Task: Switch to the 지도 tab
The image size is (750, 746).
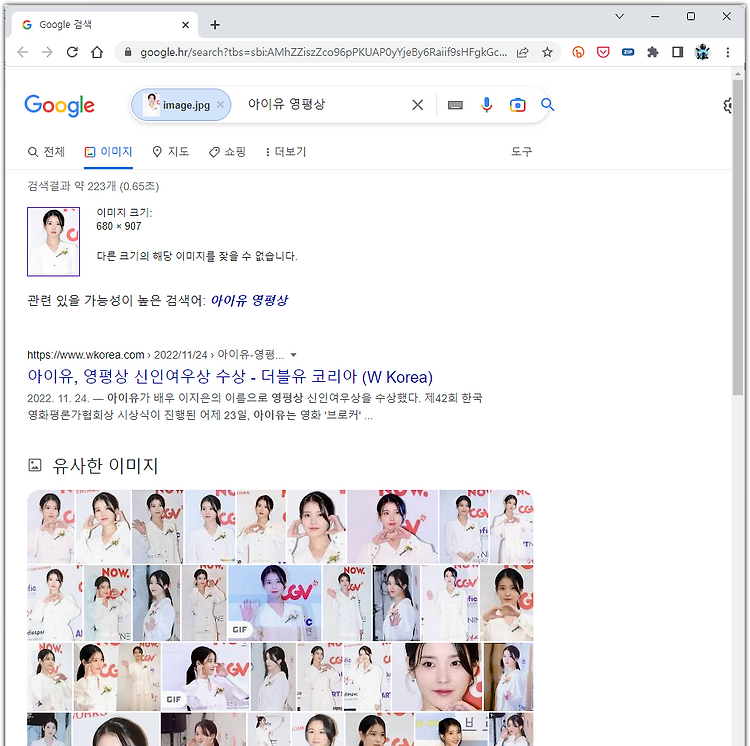Action: 170,152
